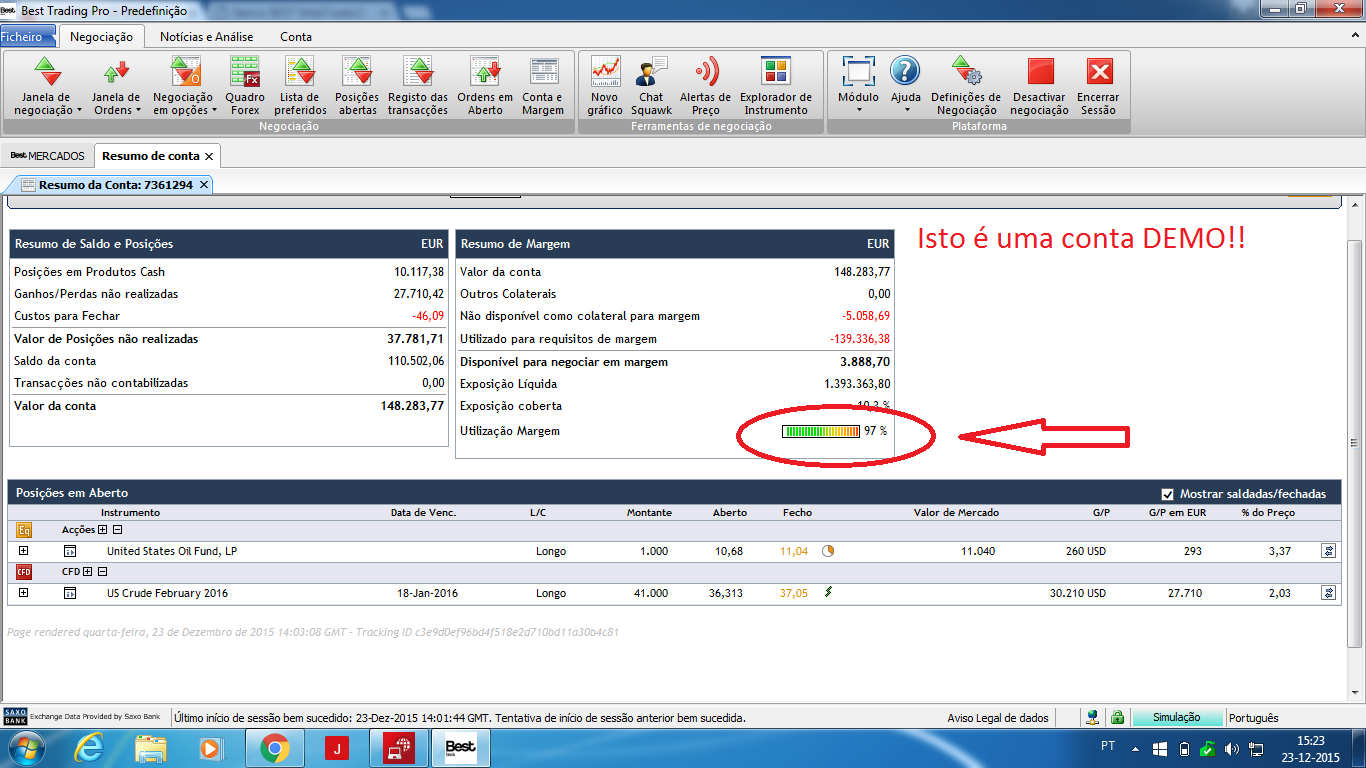The height and width of the screenshot is (768, 1366).
Task: Expand the United States Oil Fund row
Action: coord(24,551)
